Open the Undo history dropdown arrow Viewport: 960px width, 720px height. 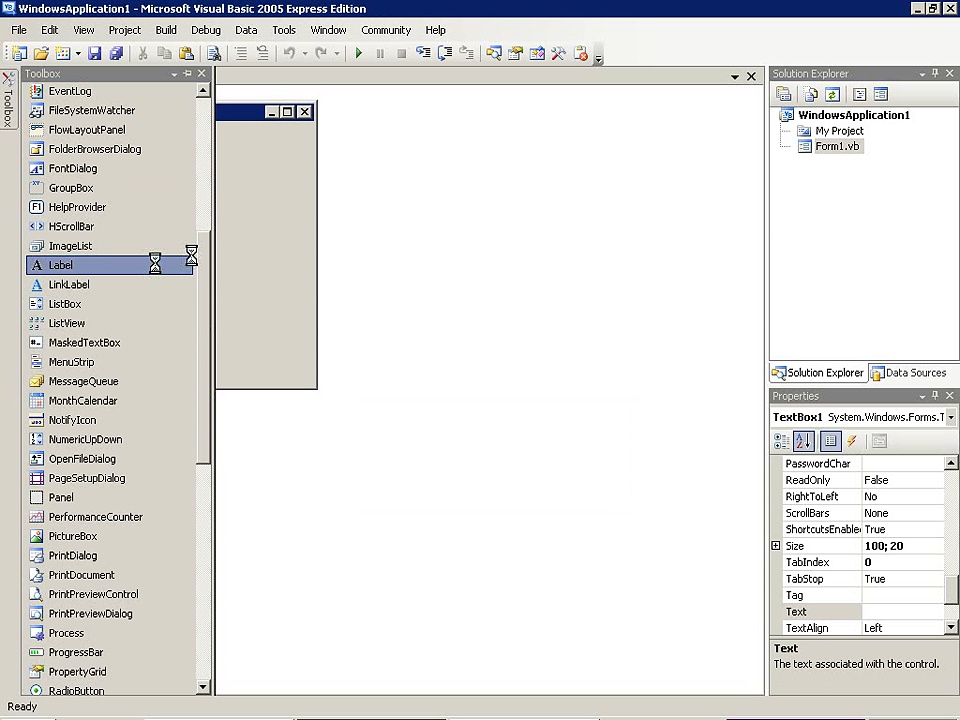click(304, 54)
